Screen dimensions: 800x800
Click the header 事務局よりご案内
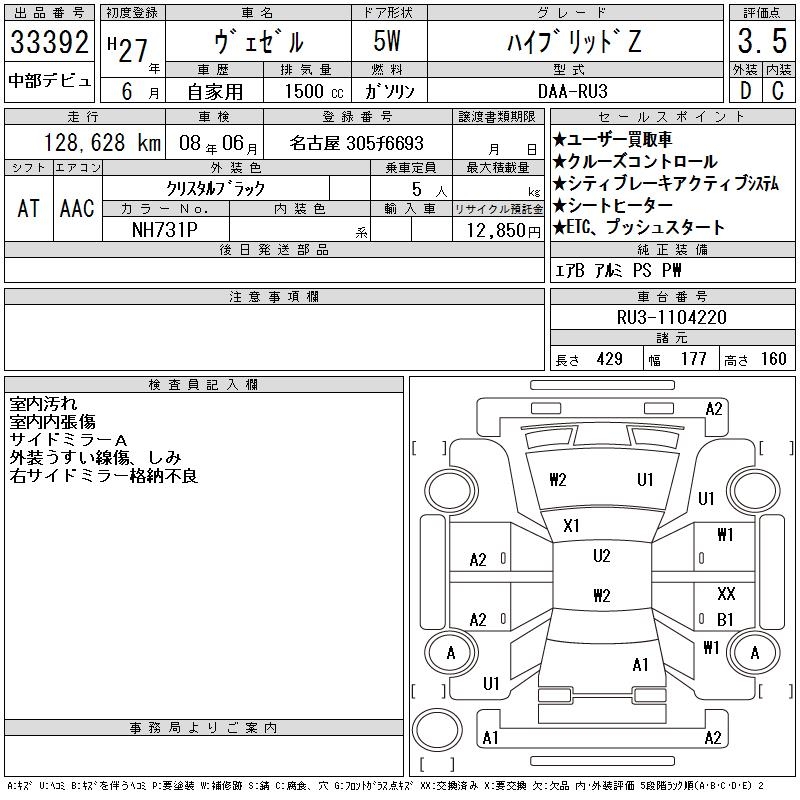pyautogui.click(x=204, y=728)
